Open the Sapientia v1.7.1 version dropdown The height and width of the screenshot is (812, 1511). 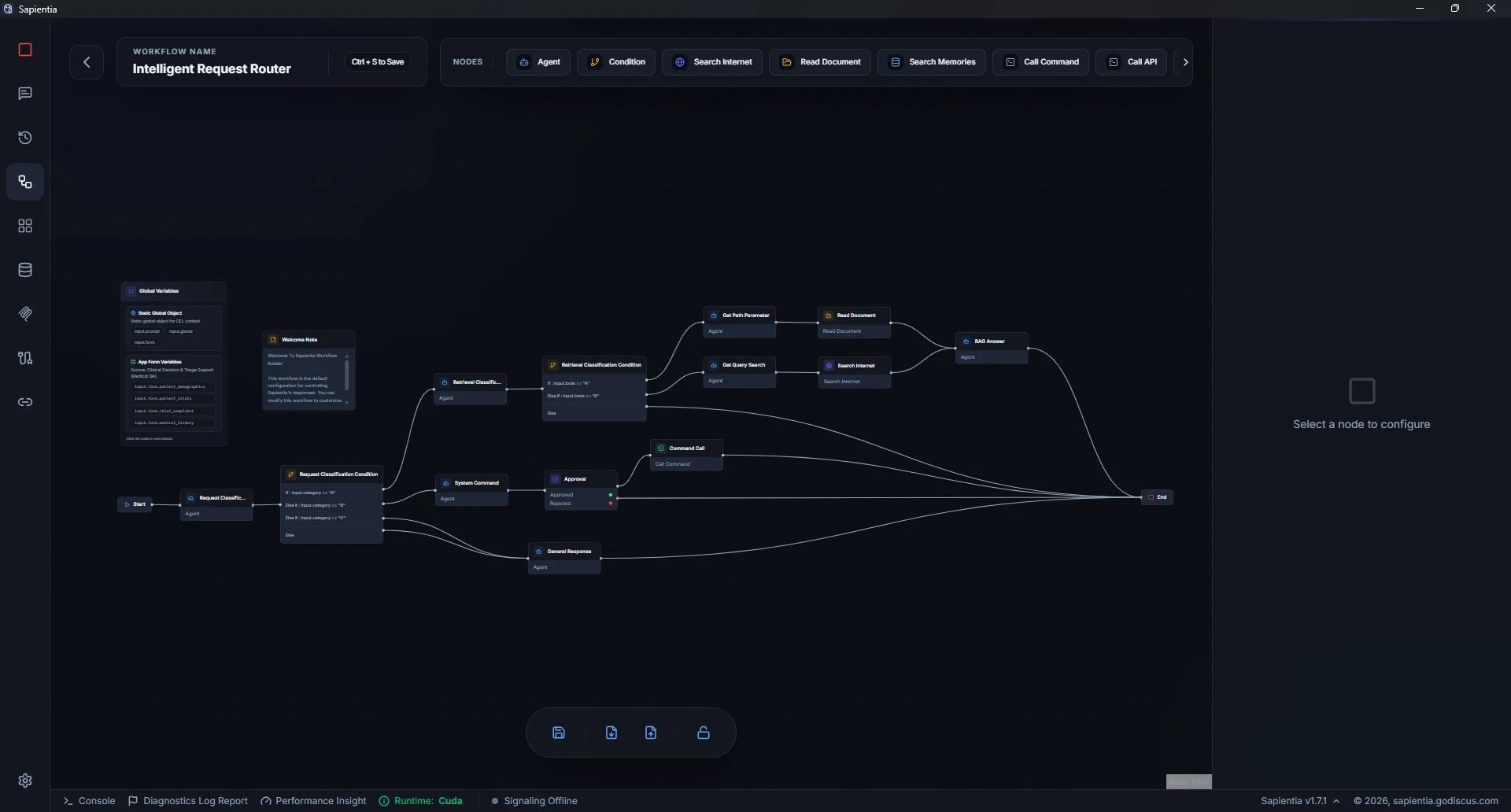click(x=1300, y=800)
